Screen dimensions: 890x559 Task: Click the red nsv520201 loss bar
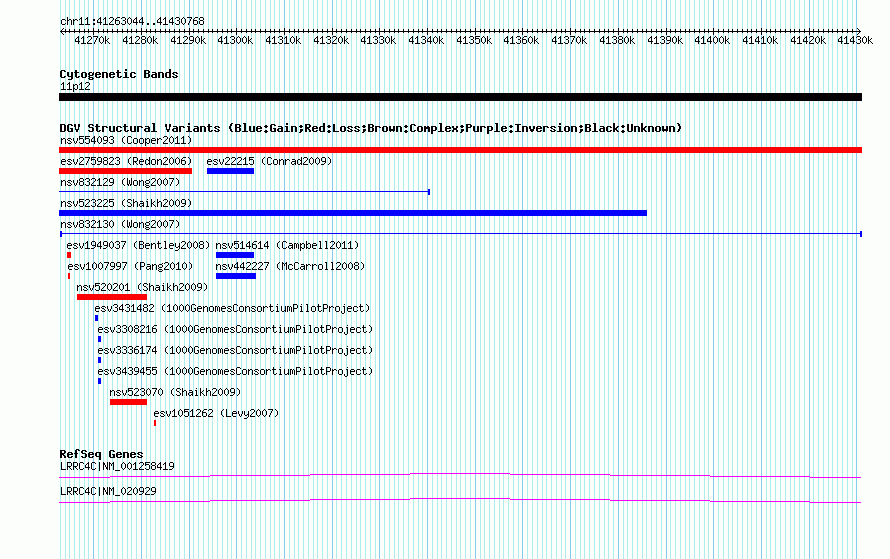tap(112, 297)
